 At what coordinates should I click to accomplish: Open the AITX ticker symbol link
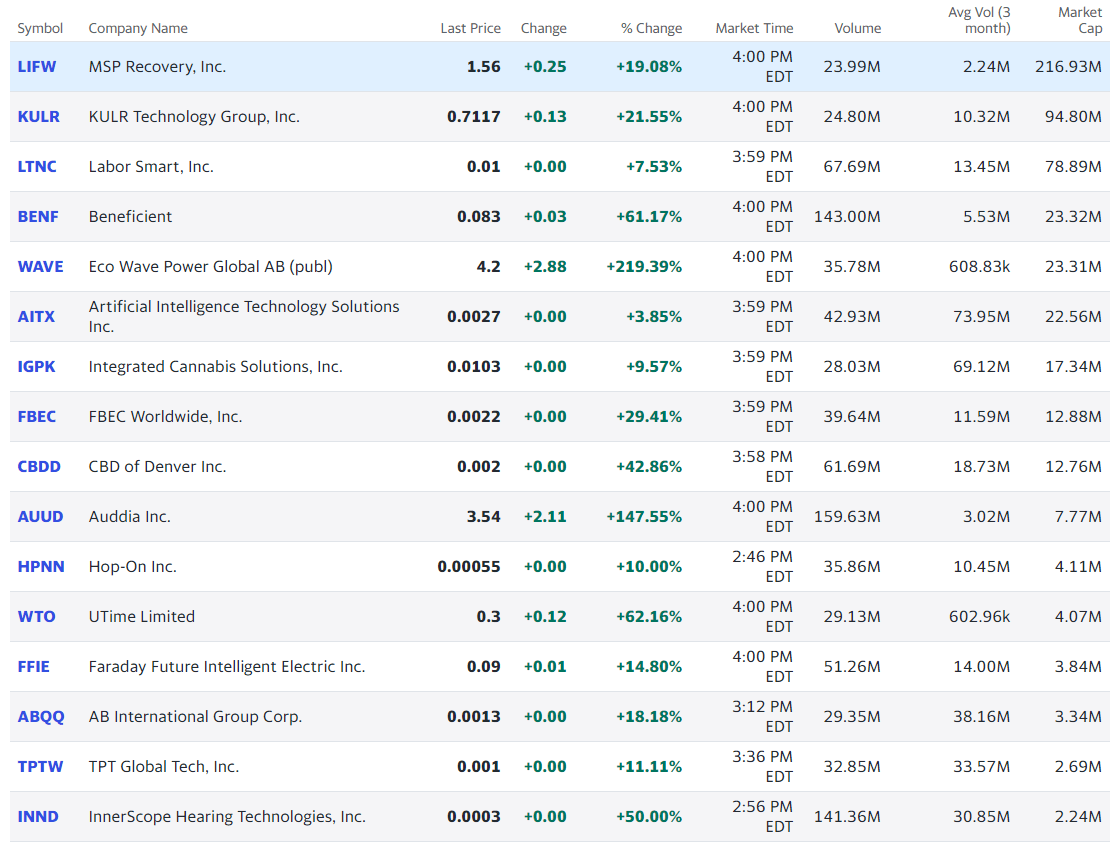coord(36,316)
